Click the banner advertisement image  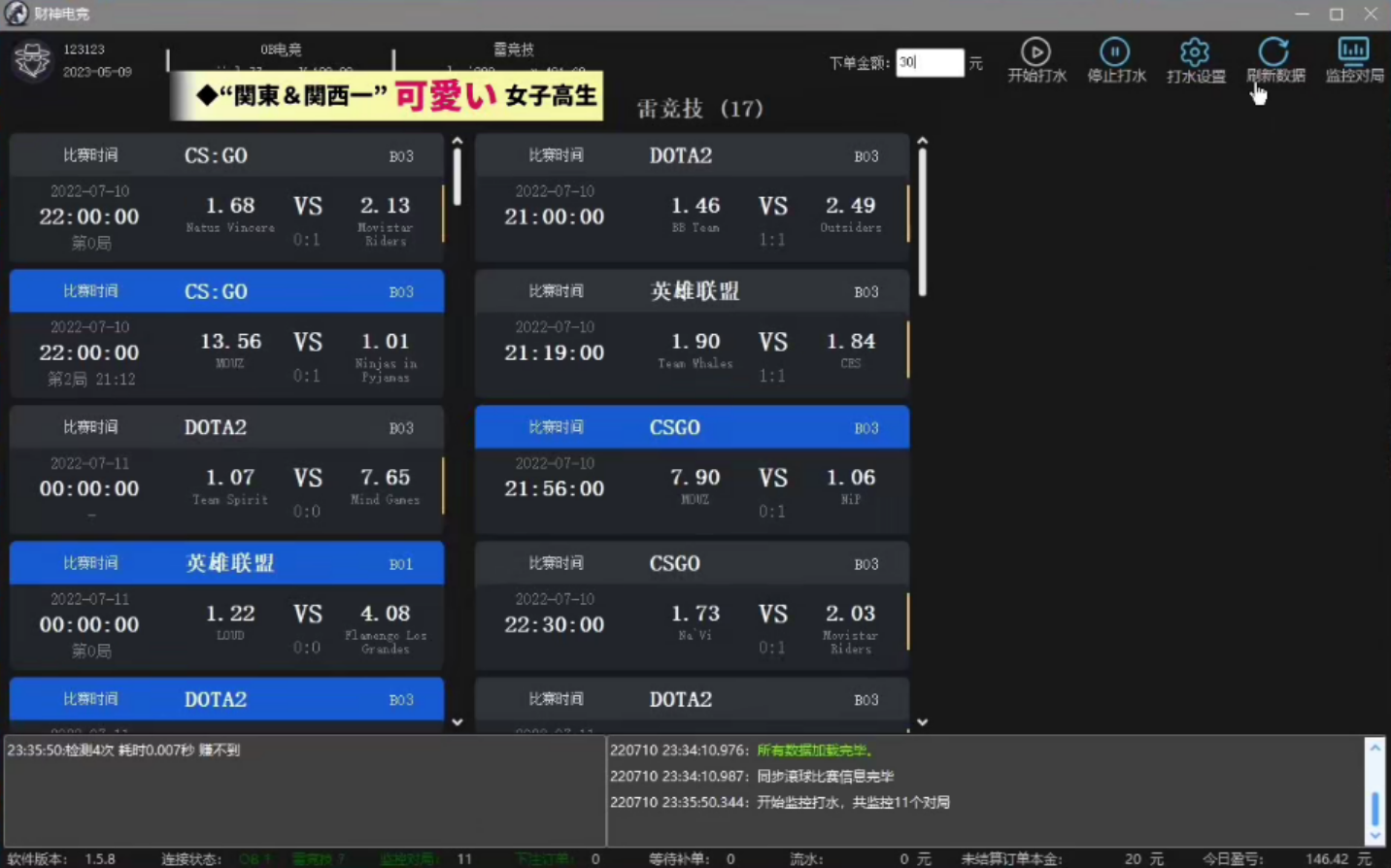coord(387,95)
